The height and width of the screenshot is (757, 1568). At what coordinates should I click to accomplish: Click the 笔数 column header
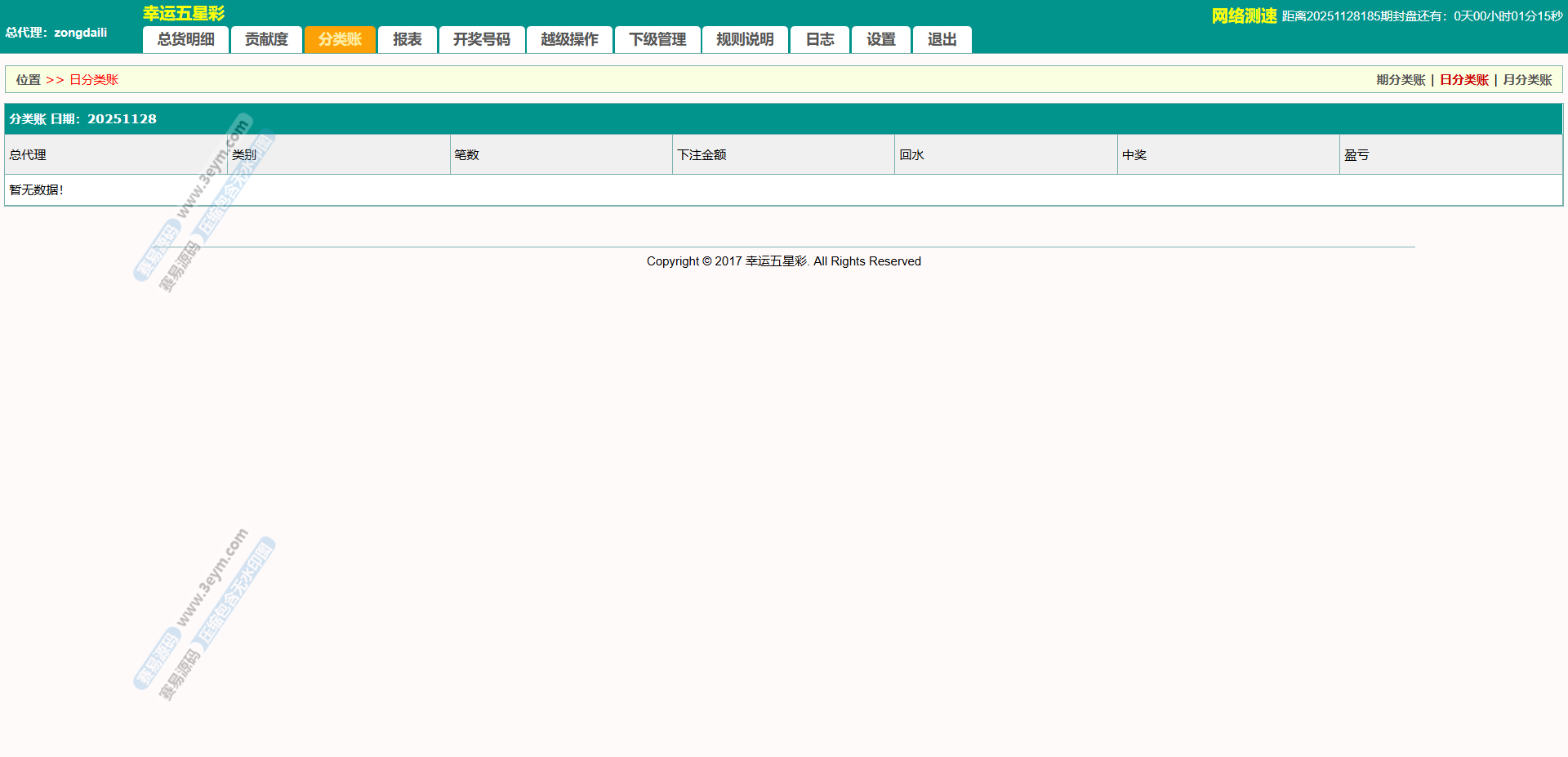[466, 155]
